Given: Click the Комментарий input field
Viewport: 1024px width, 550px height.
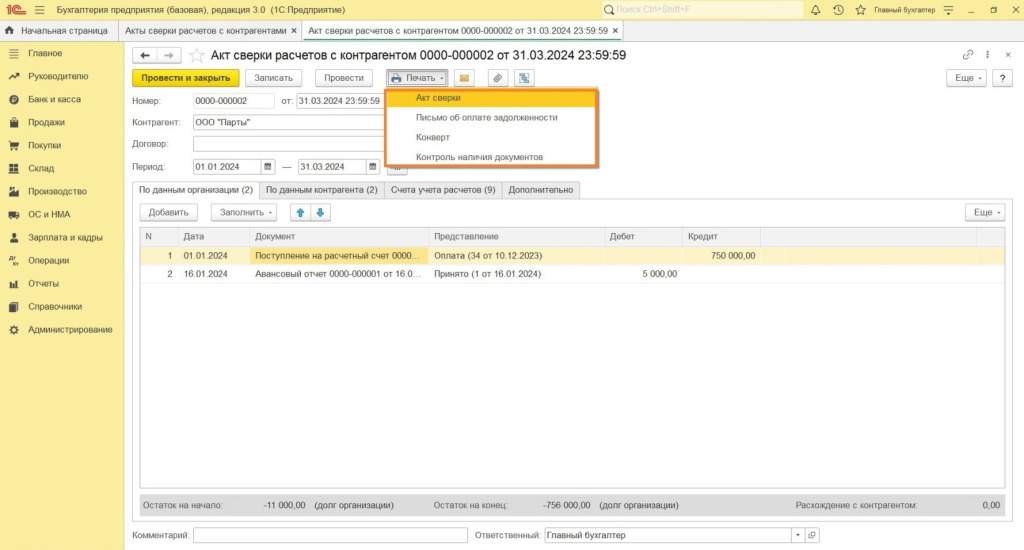Looking at the screenshot, I should (x=330, y=535).
